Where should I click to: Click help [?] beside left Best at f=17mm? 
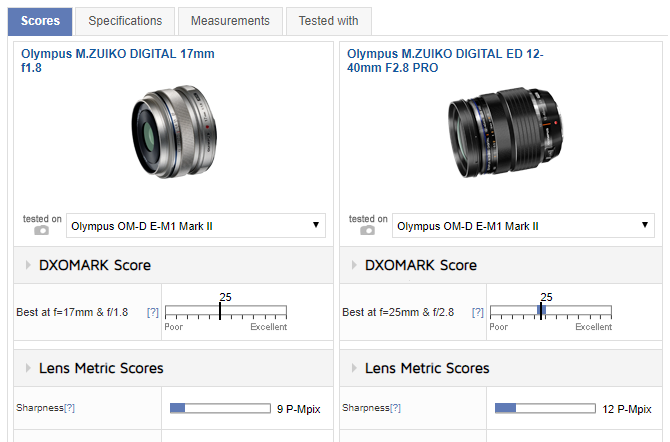pos(153,313)
